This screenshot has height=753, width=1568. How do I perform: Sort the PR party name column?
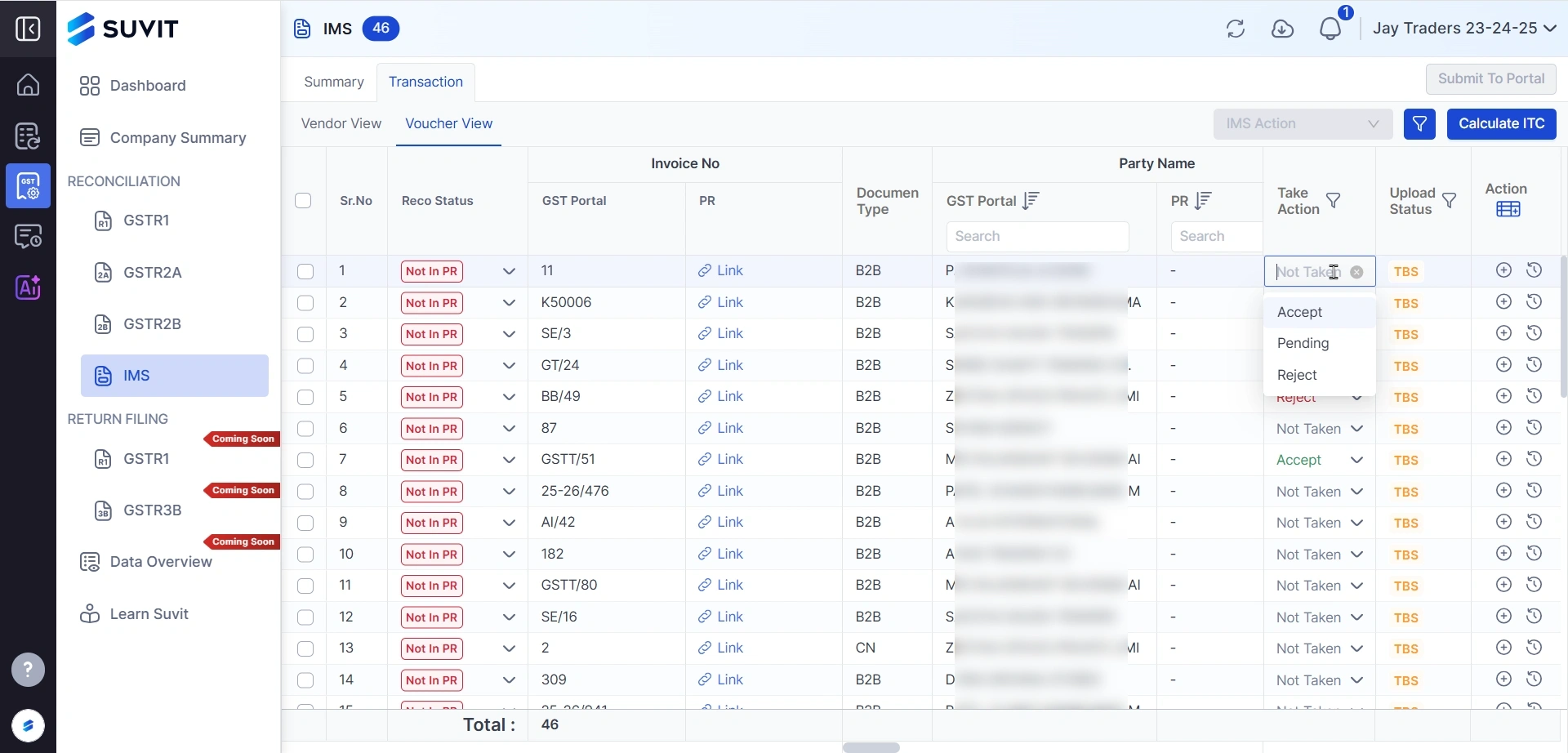(x=1203, y=200)
